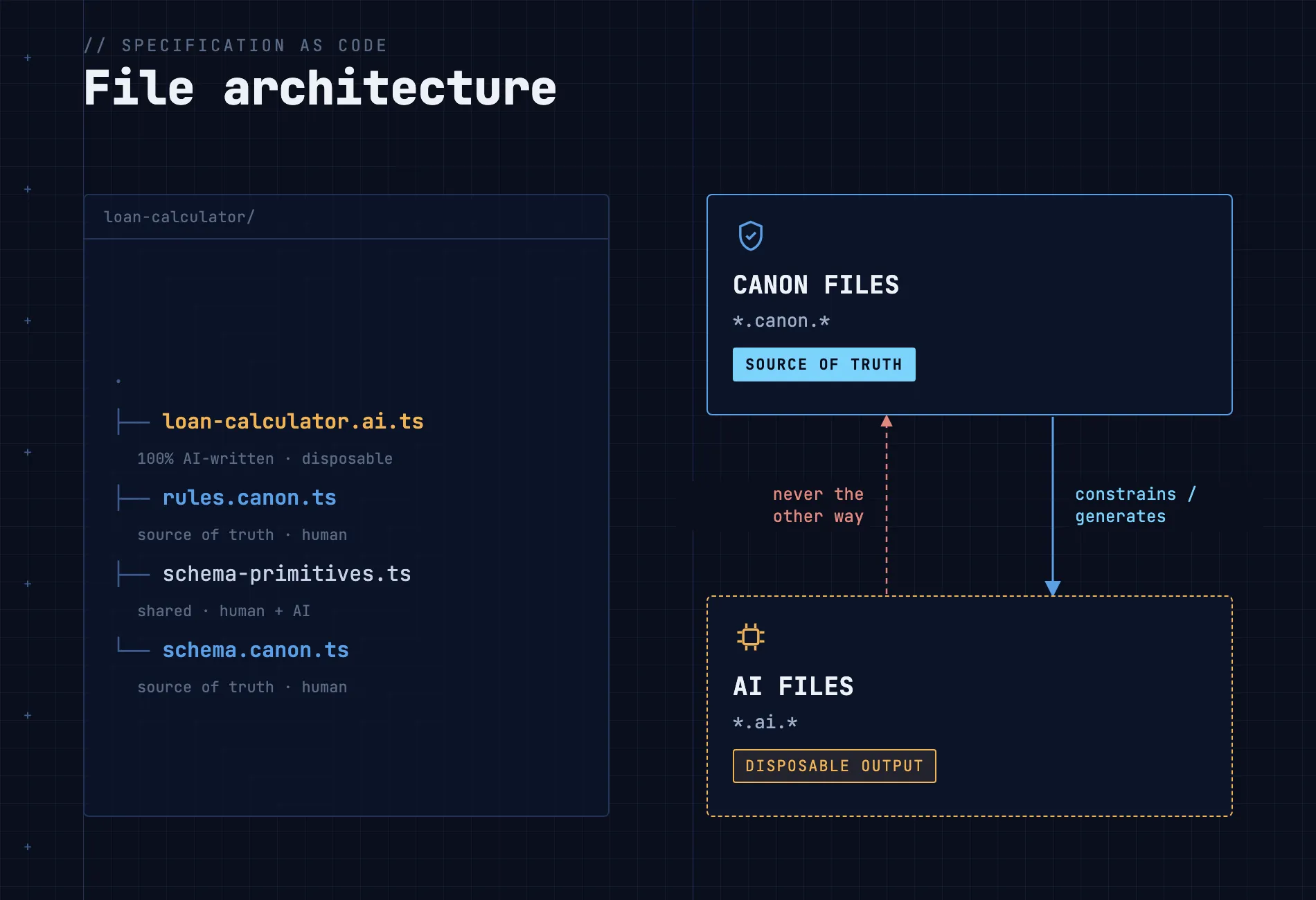1316x900 pixels.
Task: Select the loan-calculator.ai.ts file
Action: coord(293,422)
